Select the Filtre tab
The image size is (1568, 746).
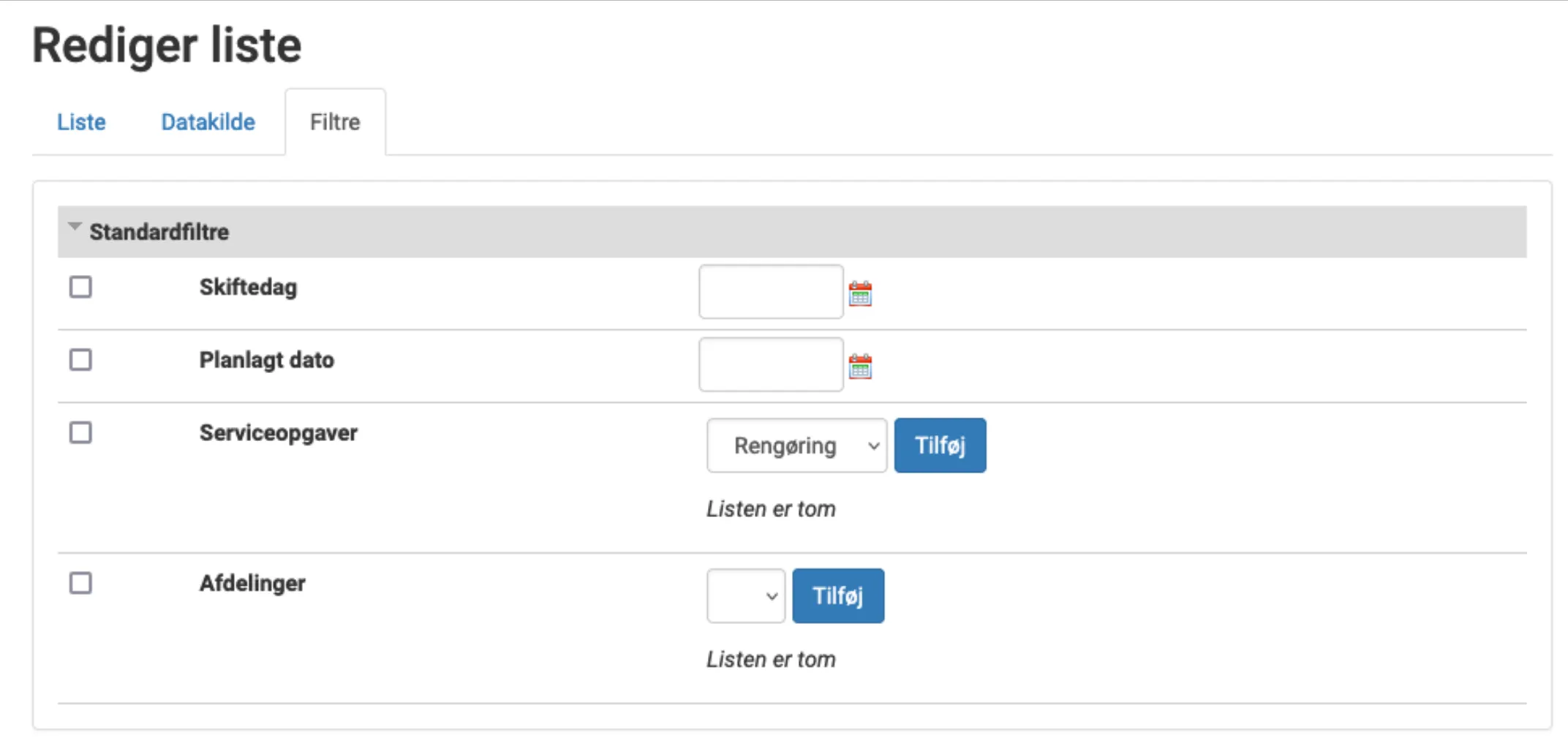(335, 122)
